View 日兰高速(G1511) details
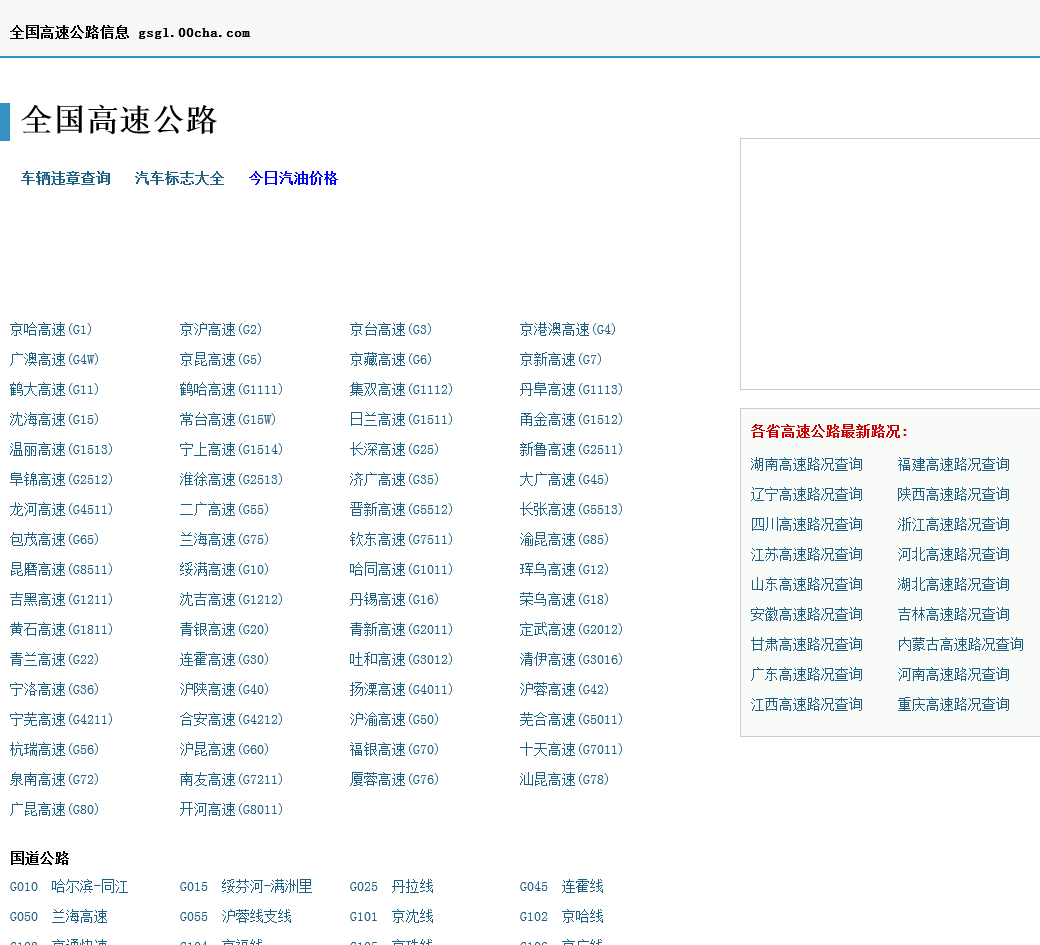The height and width of the screenshot is (945, 1040). (x=401, y=420)
